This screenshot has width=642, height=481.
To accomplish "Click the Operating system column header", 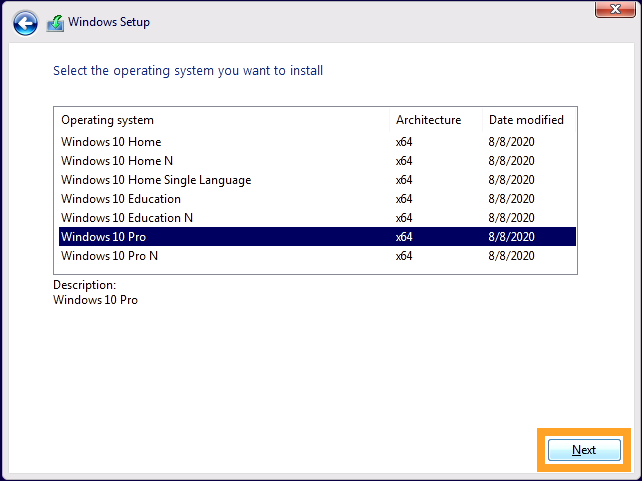I will click(x=108, y=120).
